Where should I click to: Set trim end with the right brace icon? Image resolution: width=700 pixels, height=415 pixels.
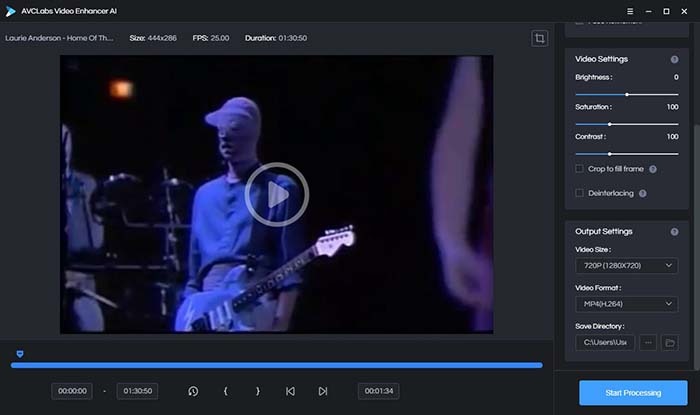258,391
